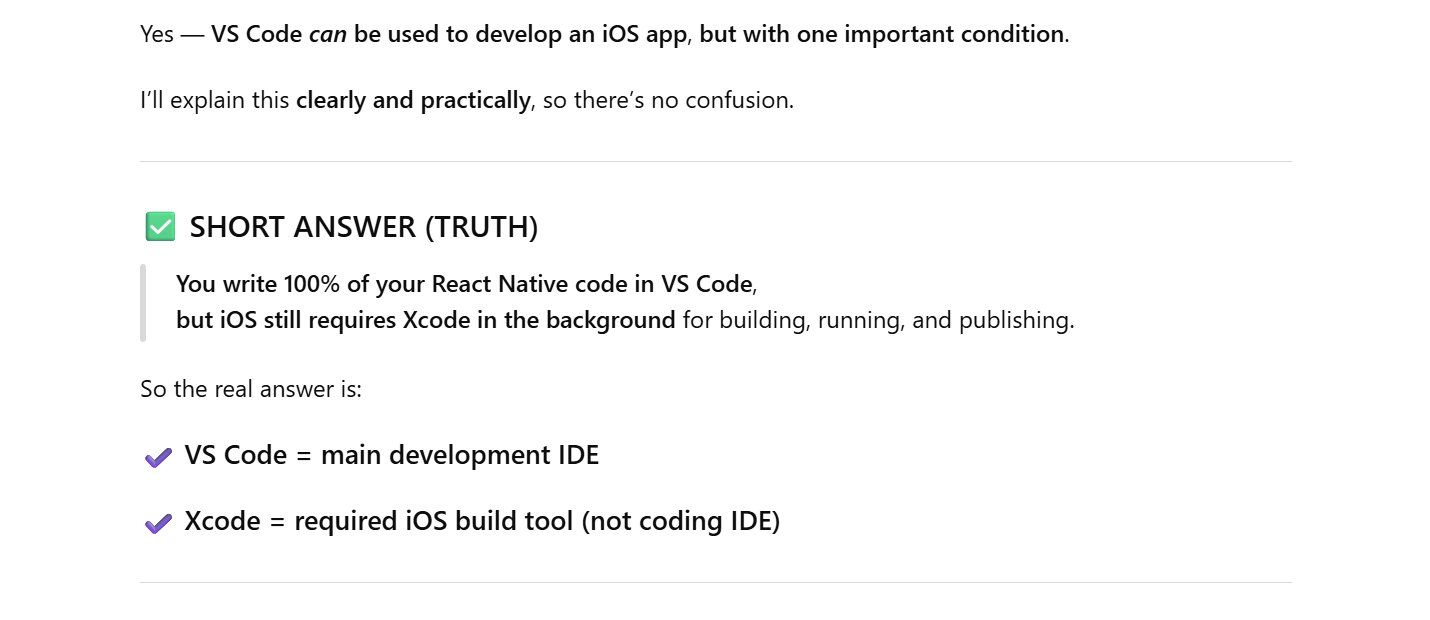This screenshot has width=1430, height=620.
Task: Click "VS Code = main development IDE" text
Action: click(392, 455)
